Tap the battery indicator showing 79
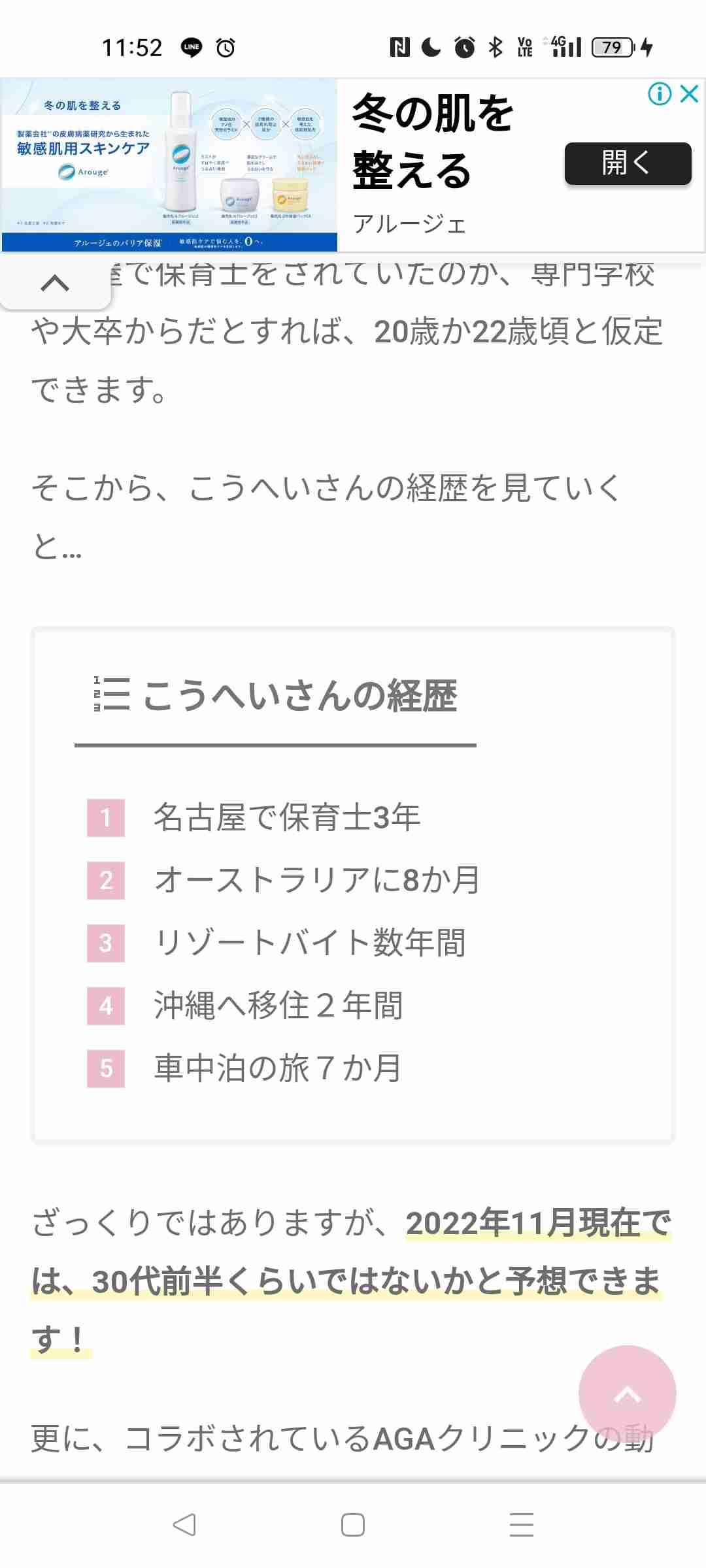The width and height of the screenshot is (706, 1568). (613, 47)
